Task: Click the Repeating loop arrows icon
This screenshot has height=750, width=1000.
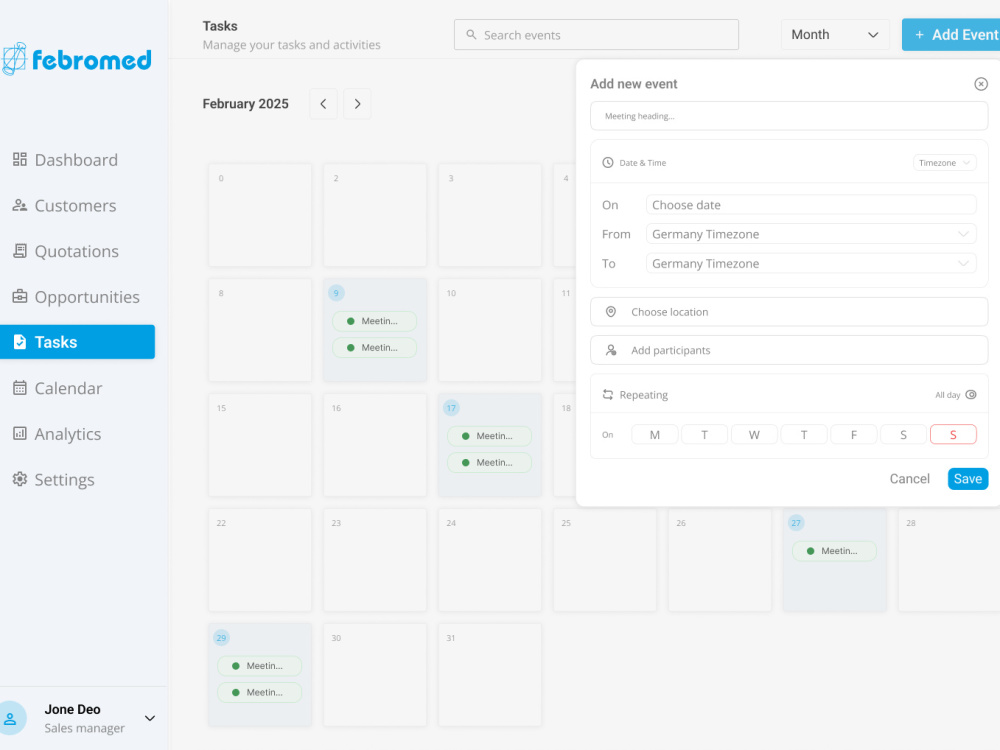Action: (608, 395)
